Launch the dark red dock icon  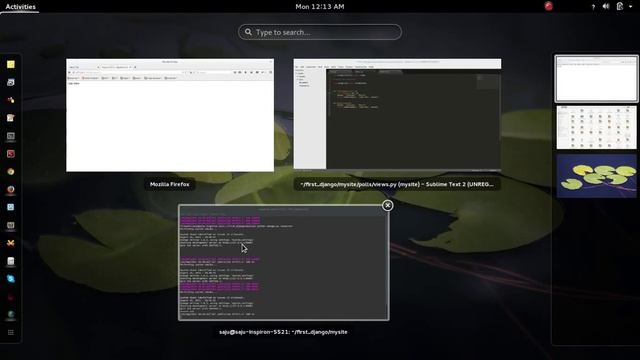tap(11, 297)
